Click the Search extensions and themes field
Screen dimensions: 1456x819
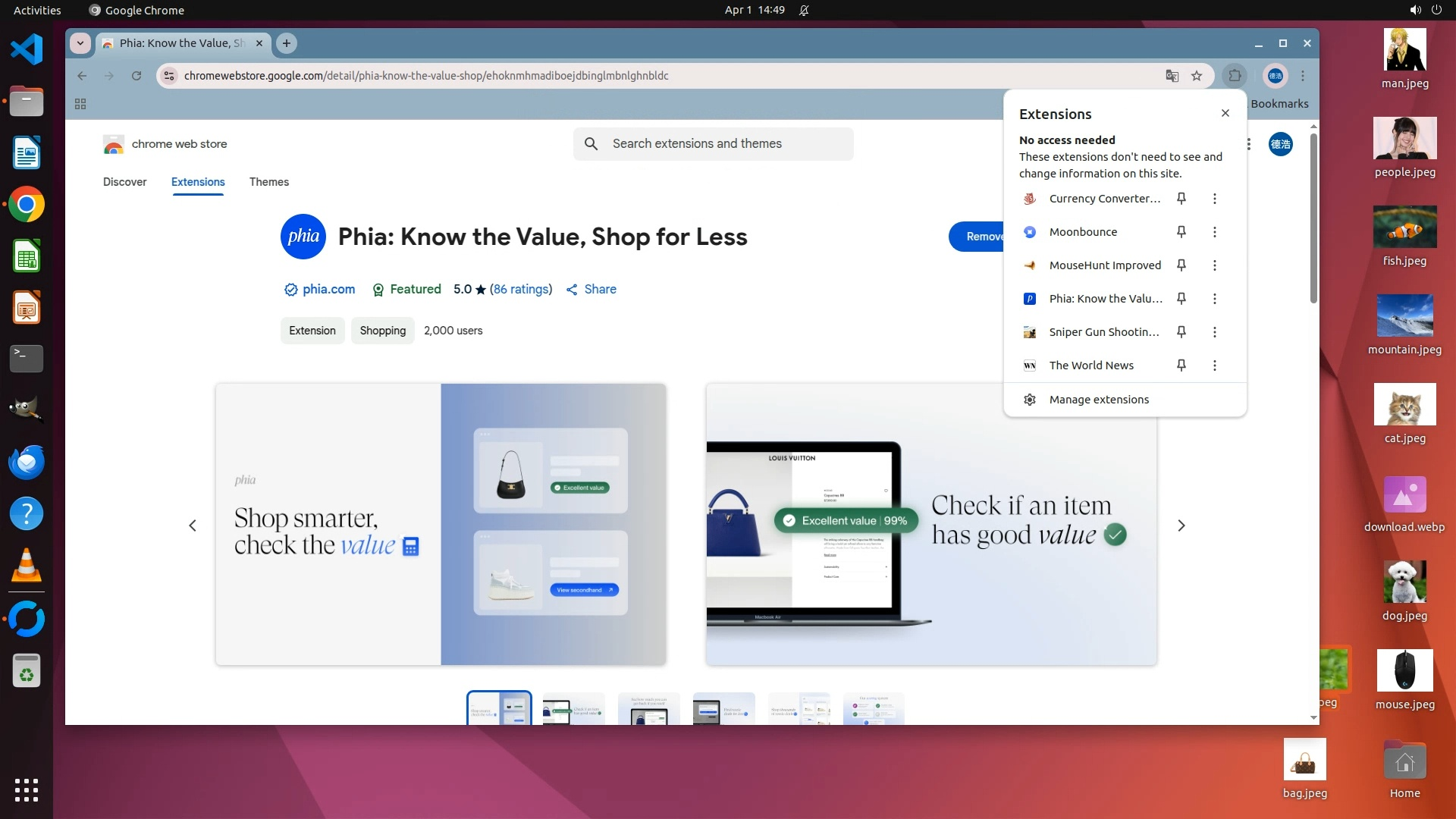[x=713, y=144]
